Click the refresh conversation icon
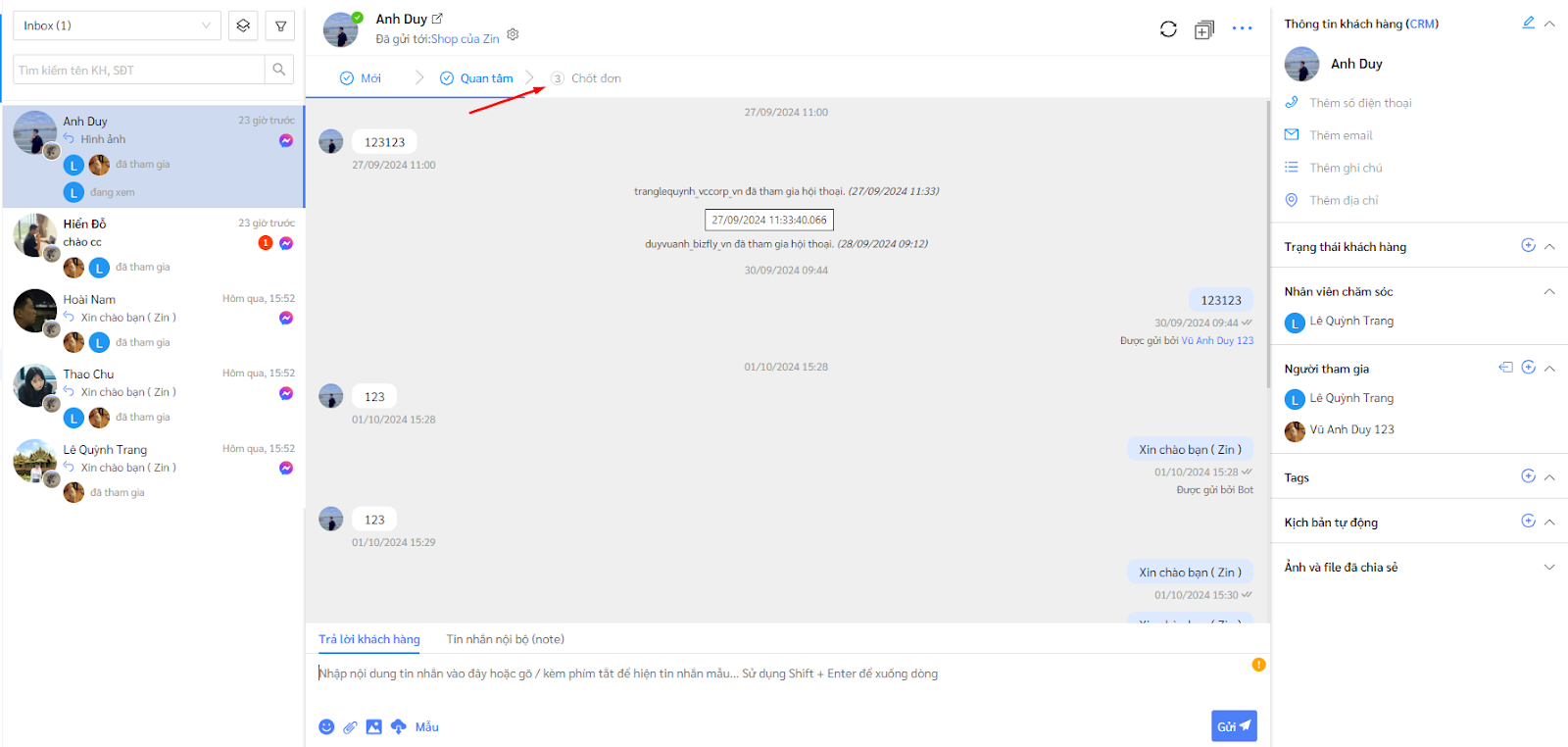 click(x=1168, y=29)
